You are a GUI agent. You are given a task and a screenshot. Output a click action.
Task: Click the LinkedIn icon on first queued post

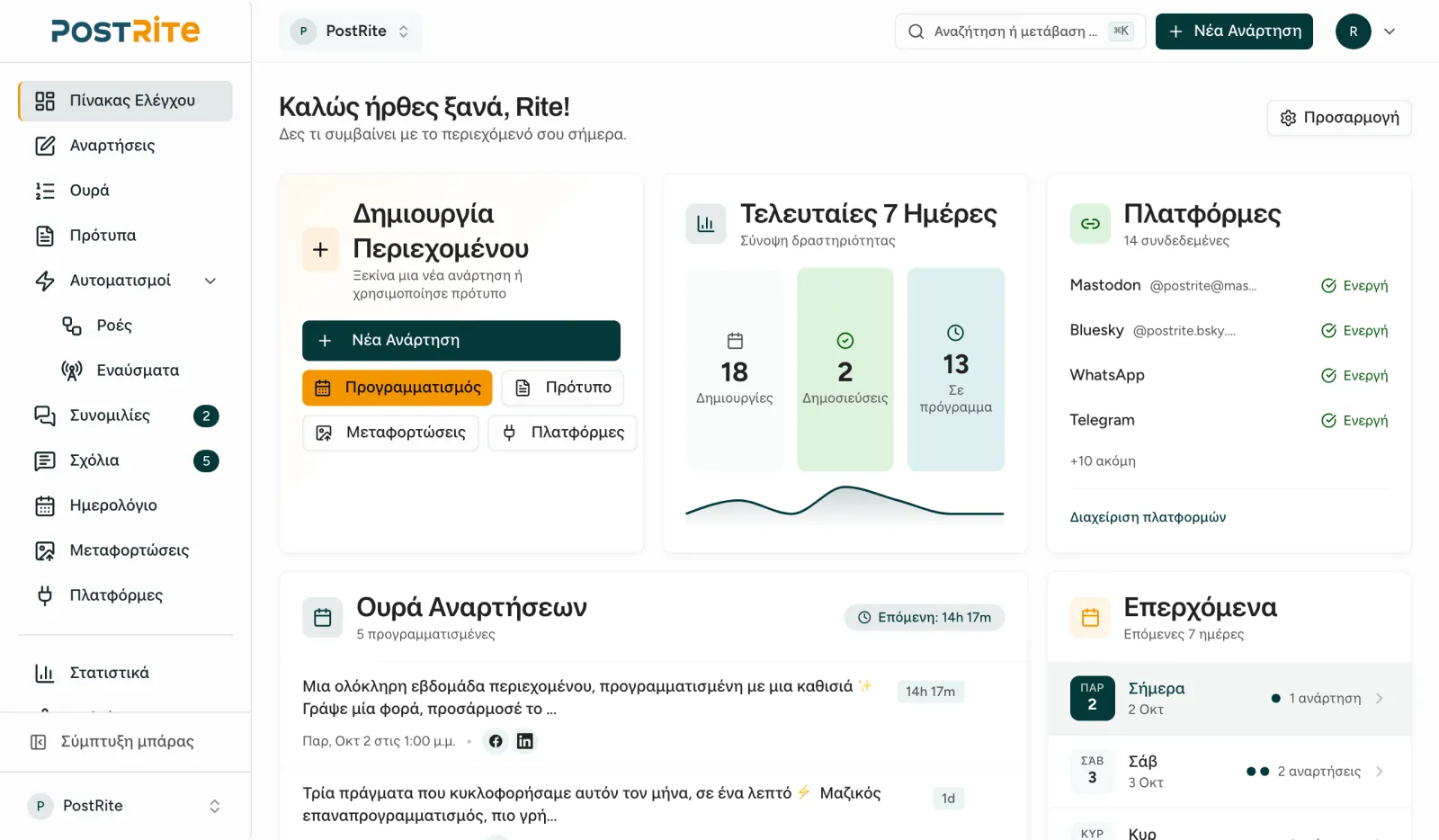(x=525, y=741)
